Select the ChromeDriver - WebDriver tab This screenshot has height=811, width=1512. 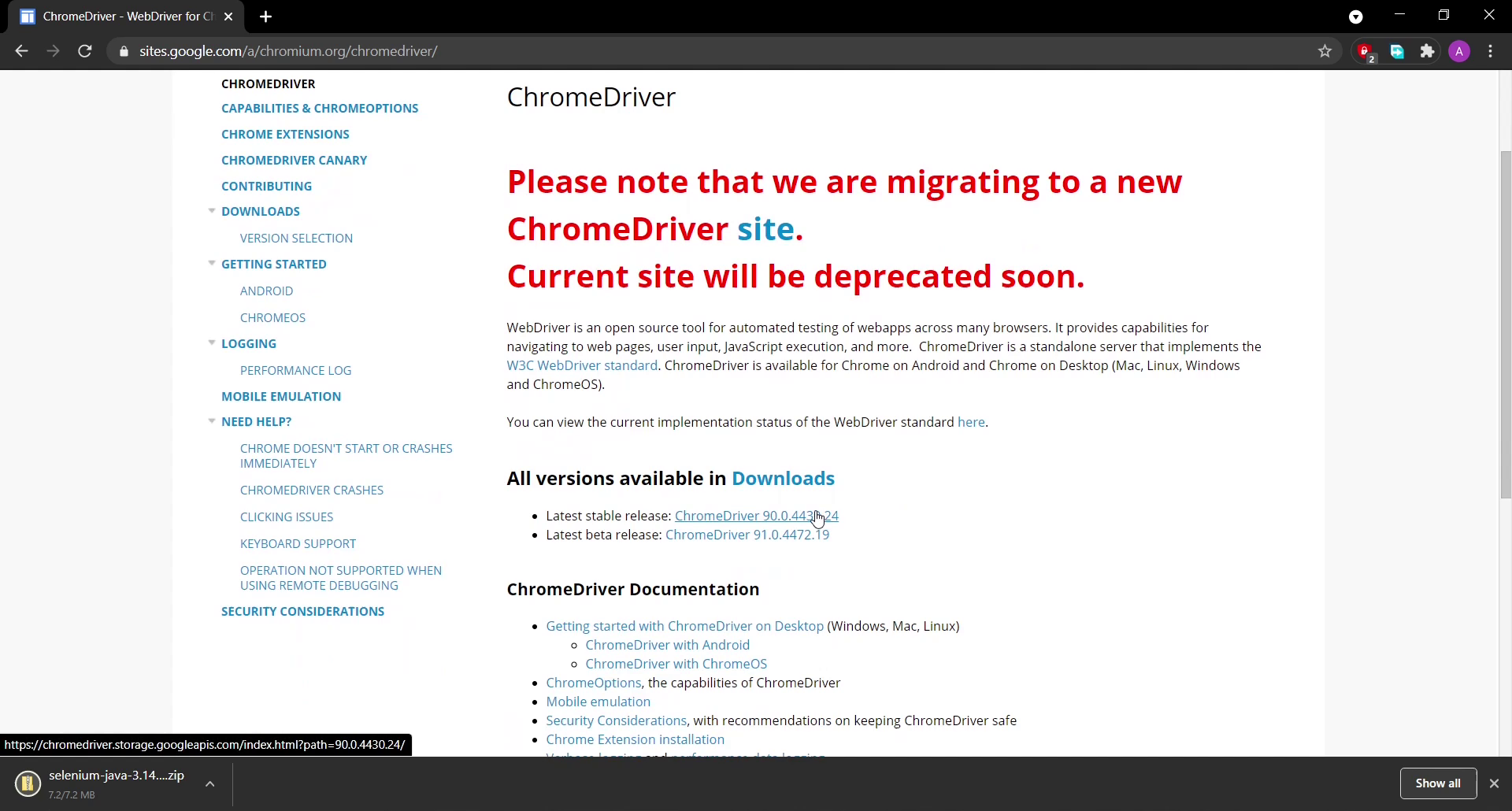(x=126, y=17)
